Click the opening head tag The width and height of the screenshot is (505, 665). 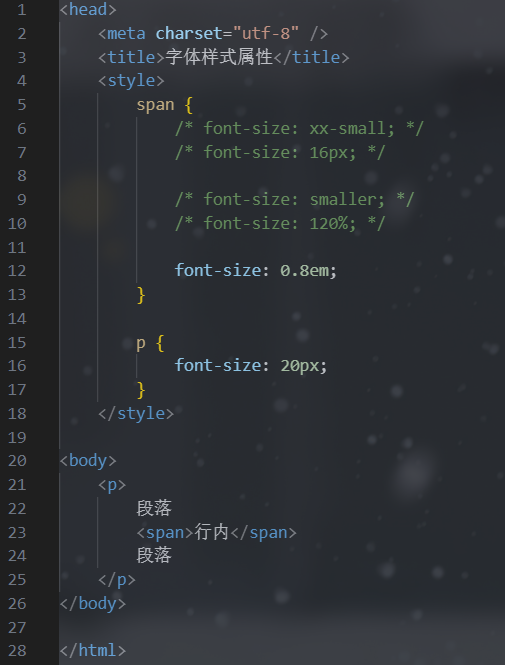coord(88,9)
